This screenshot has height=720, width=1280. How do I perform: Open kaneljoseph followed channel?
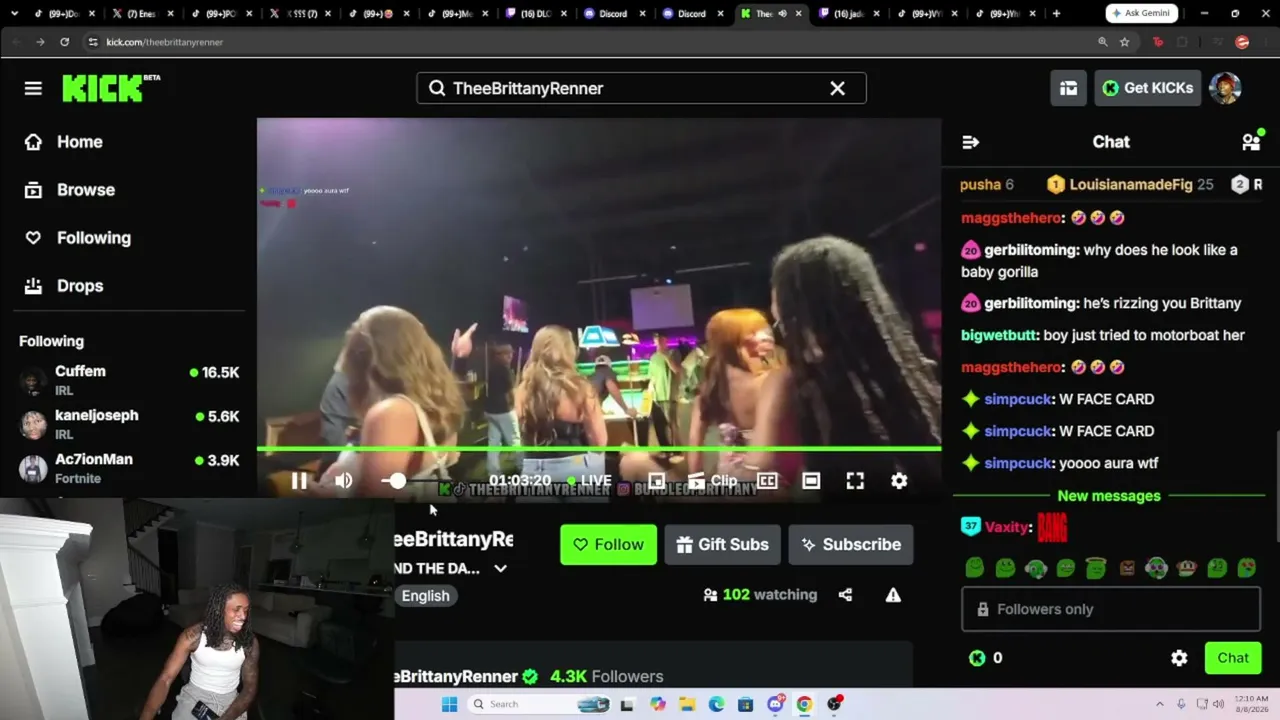click(x=129, y=424)
